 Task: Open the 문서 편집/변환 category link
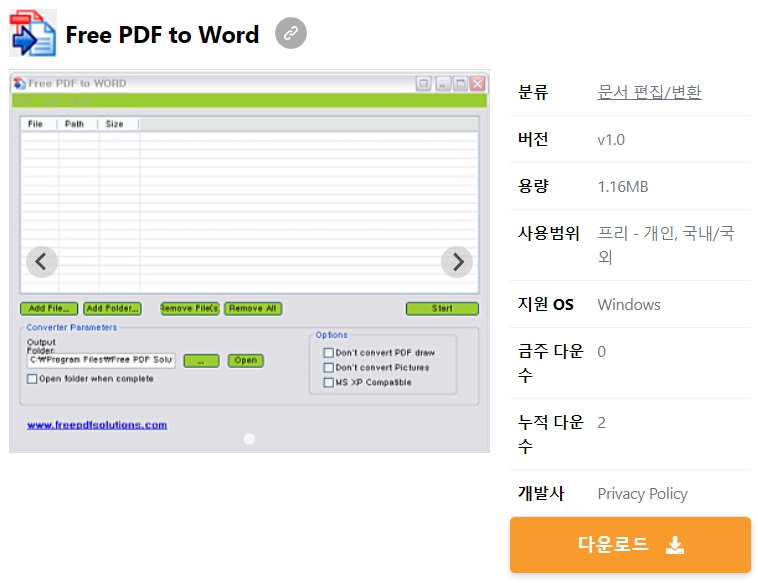pyautogui.click(x=649, y=92)
